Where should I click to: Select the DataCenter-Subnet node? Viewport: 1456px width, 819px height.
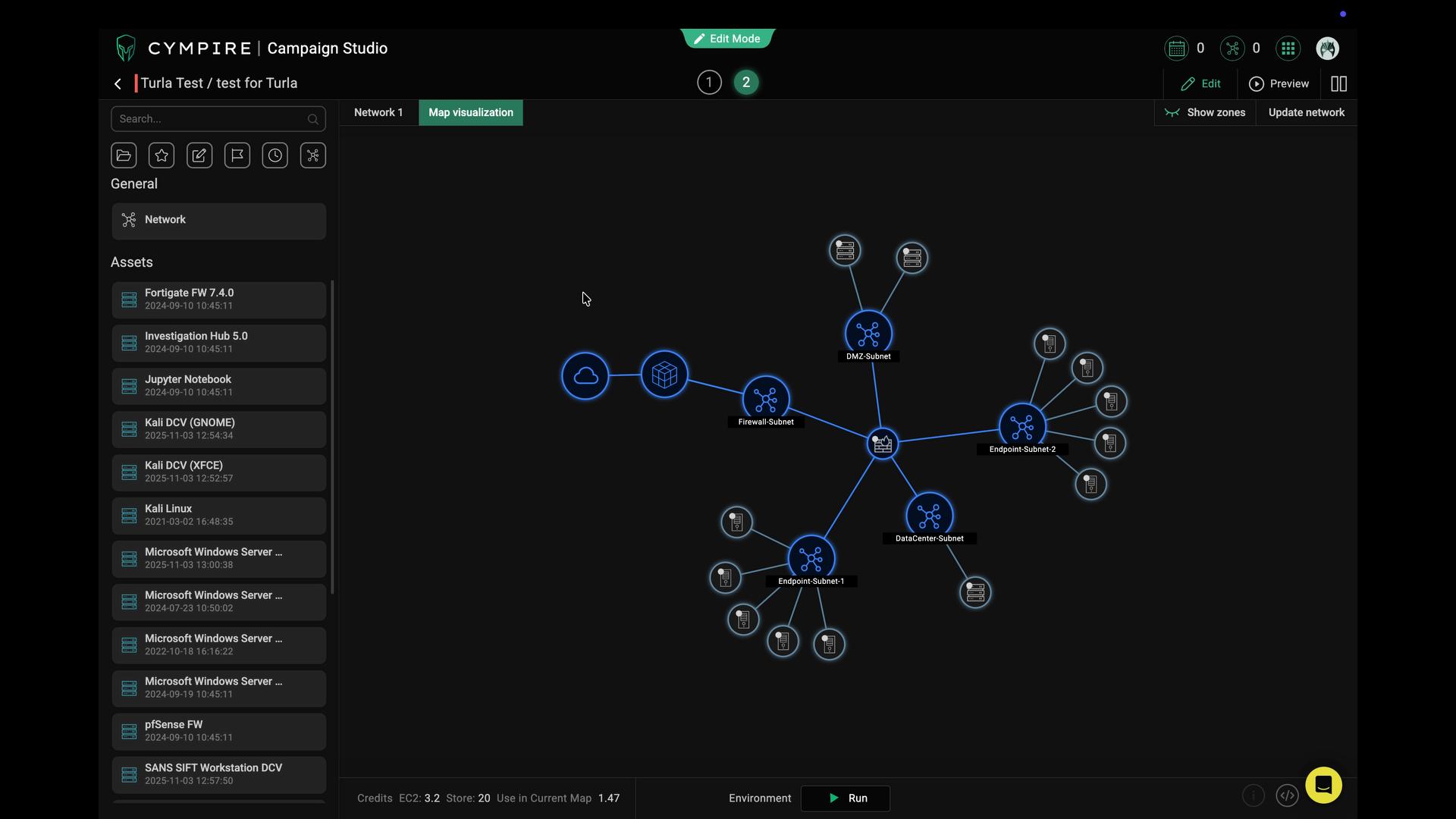point(929,516)
